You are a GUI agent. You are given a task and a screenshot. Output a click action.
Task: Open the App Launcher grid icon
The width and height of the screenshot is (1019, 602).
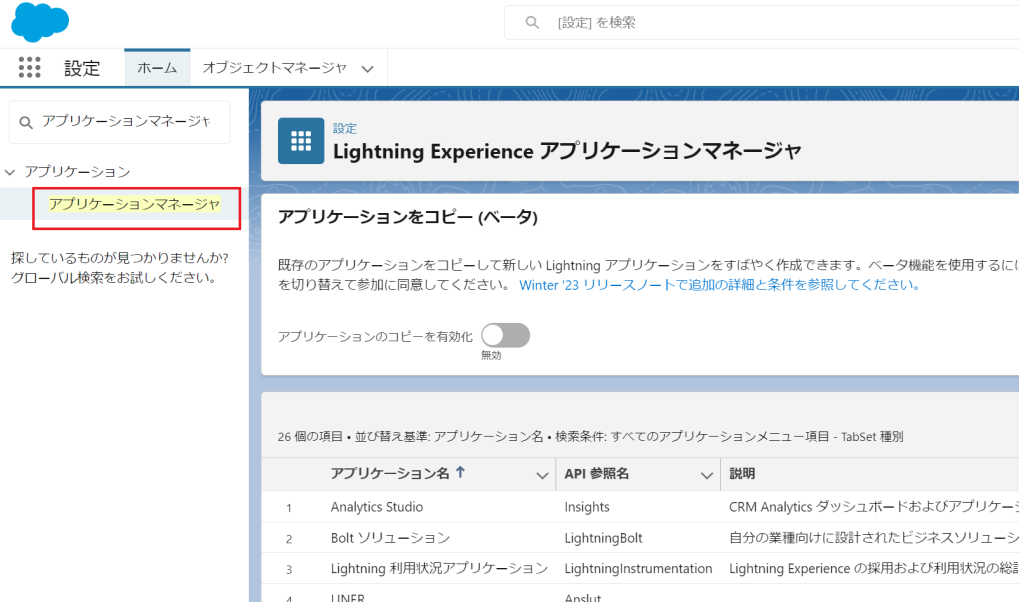(x=29, y=68)
